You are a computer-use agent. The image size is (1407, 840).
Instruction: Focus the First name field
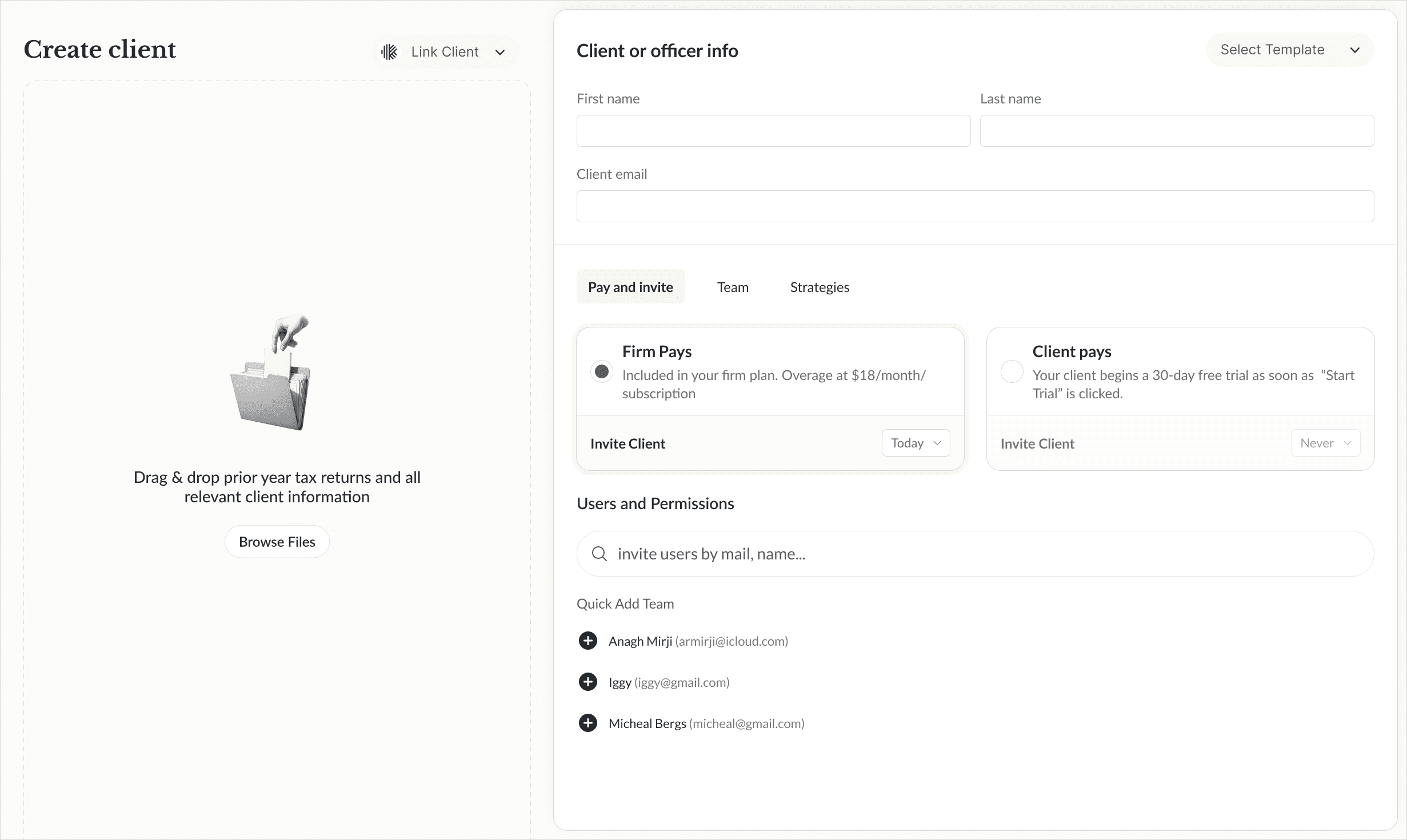773,131
